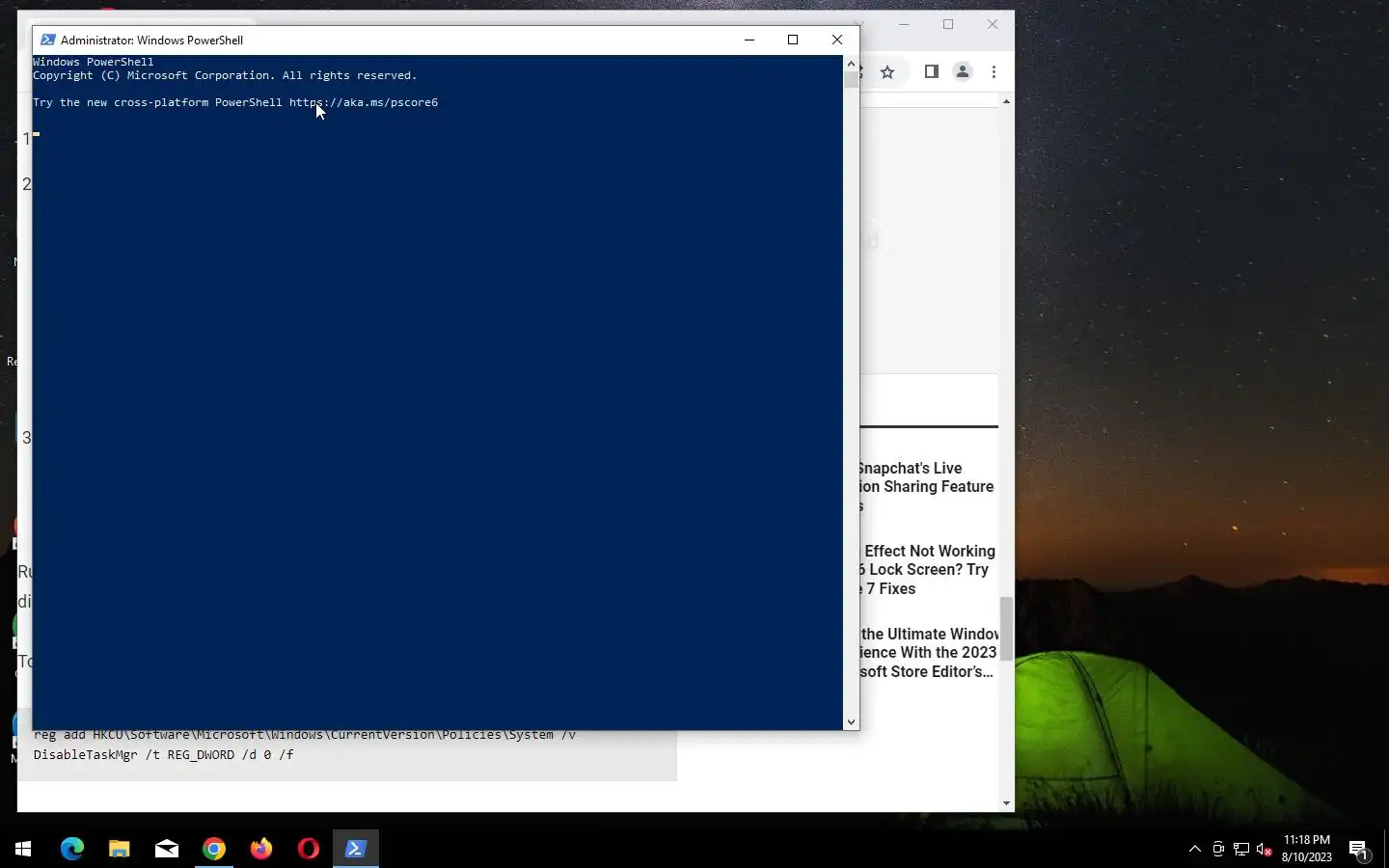Screen dimensions: 1389x868
Task: Click the Meet Now camera tray icon
Action: tap(1218, 849)
